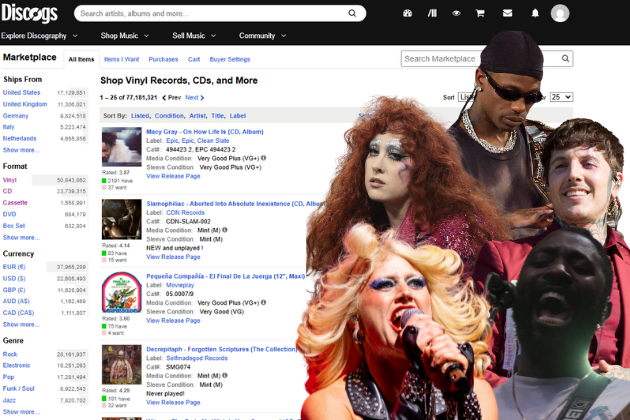
Task: Open the dashboard gauge icon
Action: (x=407, y=14)
